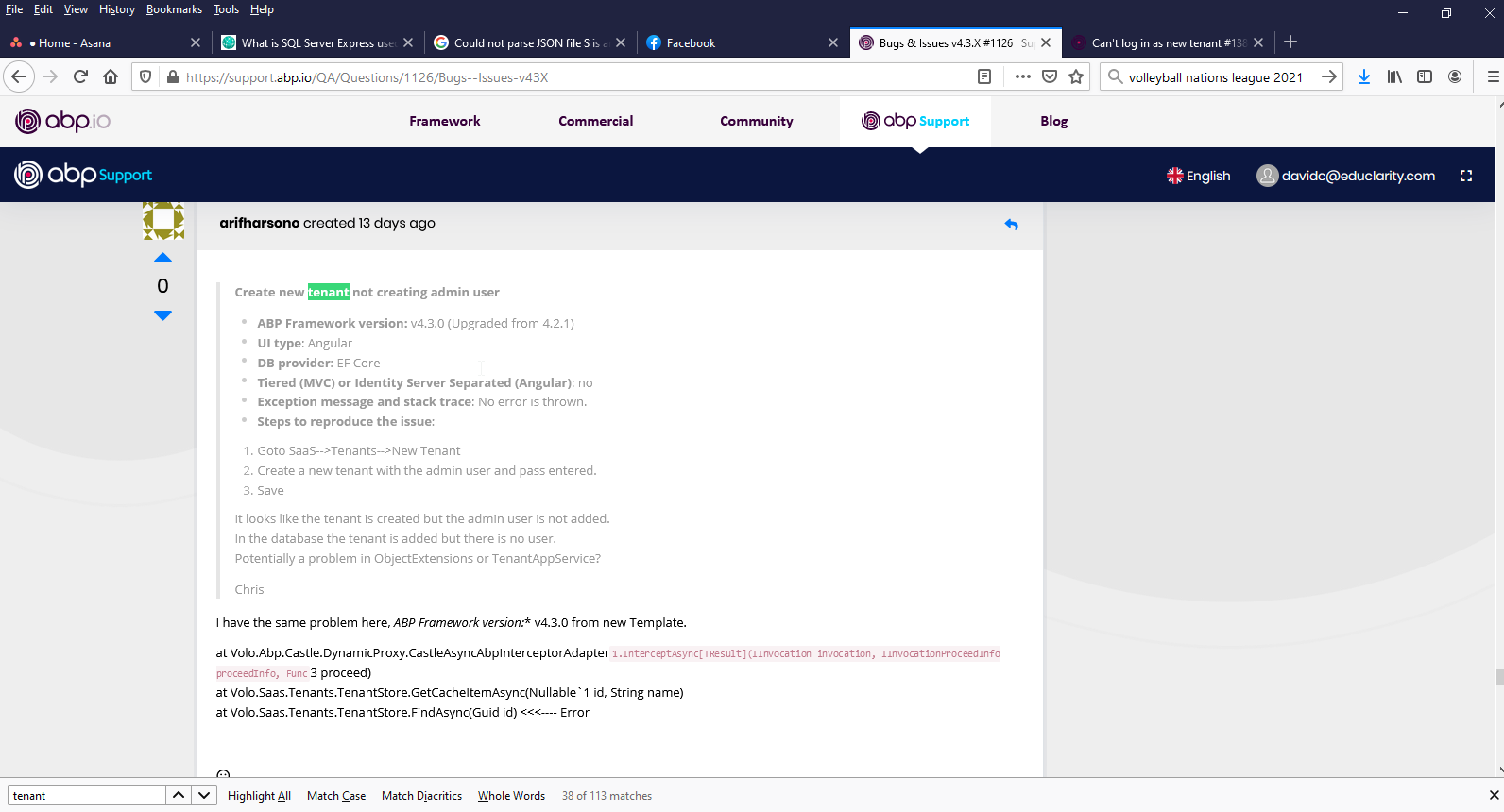Open the Help menu

[262, 9]
